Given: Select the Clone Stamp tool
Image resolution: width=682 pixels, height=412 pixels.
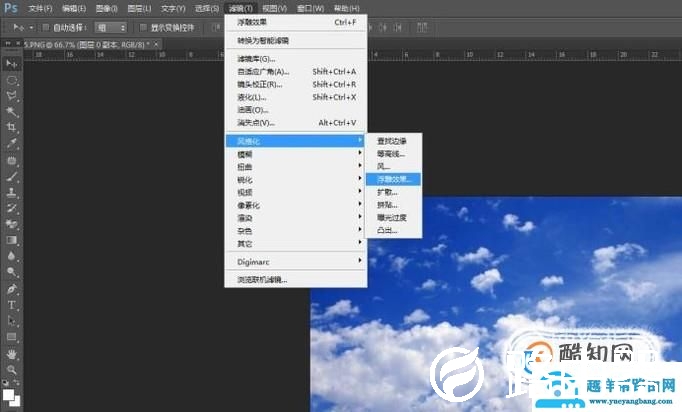Looking at the screenshot, I should 12,192.
